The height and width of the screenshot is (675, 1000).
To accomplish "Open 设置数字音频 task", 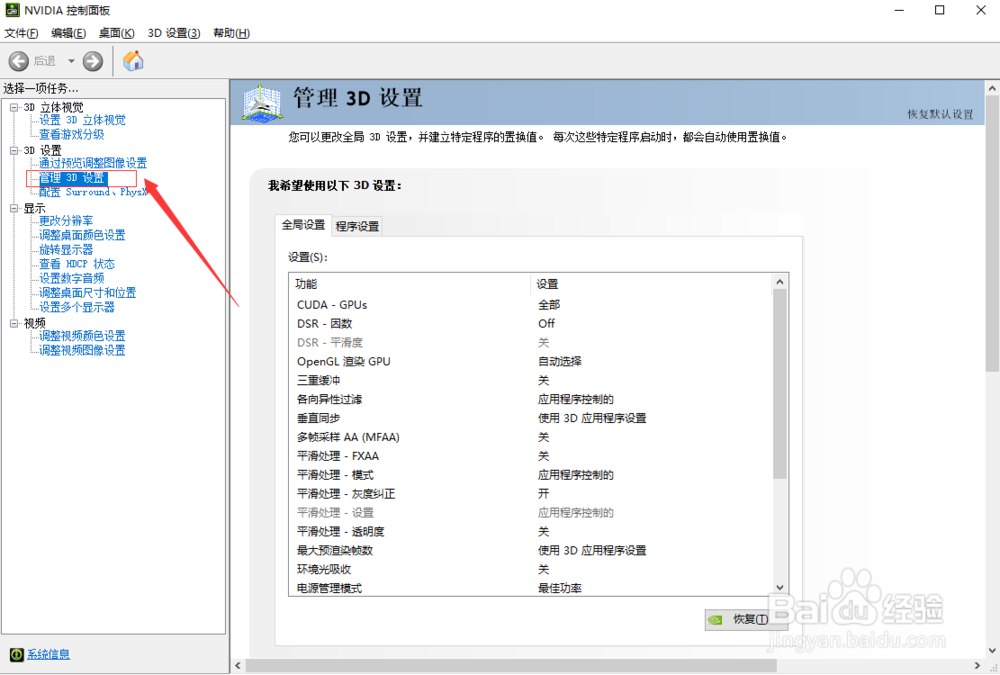I will point(71,278).
